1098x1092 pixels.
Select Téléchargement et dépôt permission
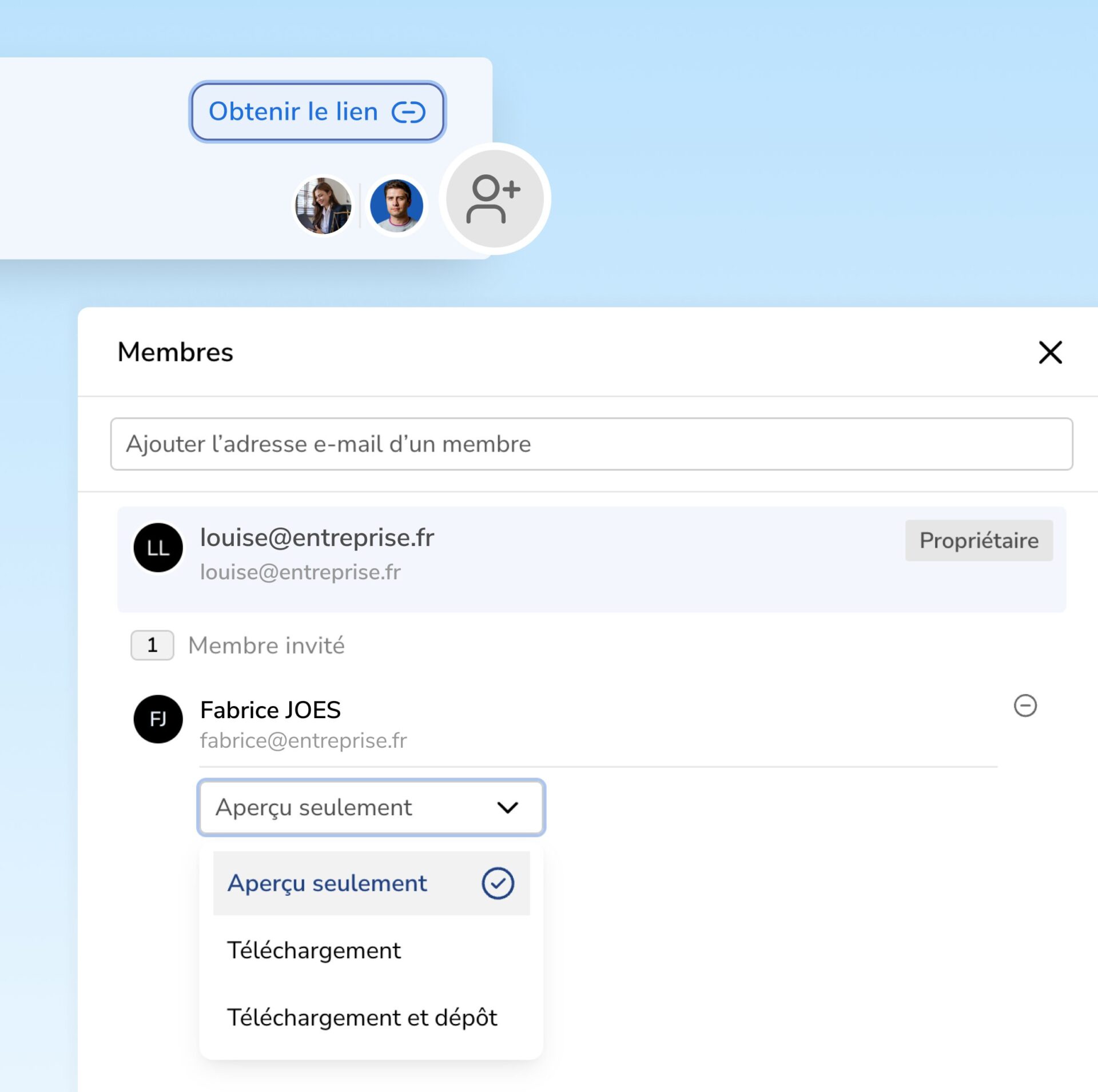pos(362,1018)
